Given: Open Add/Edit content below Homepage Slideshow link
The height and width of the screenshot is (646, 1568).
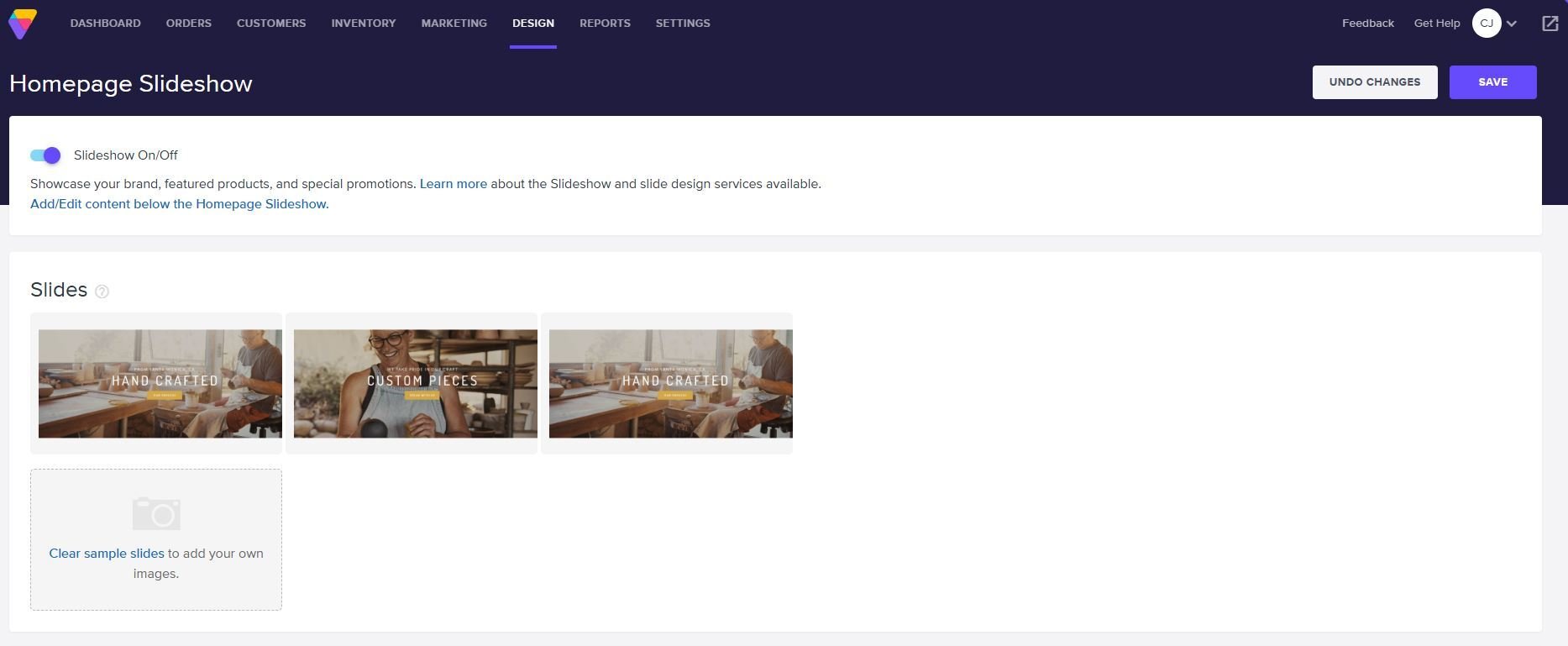Looking at the screenshot, I should 179,204.
